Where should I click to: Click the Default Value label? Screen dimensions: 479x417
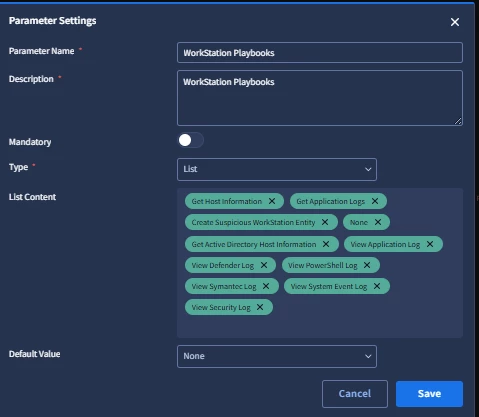(35, 354)
